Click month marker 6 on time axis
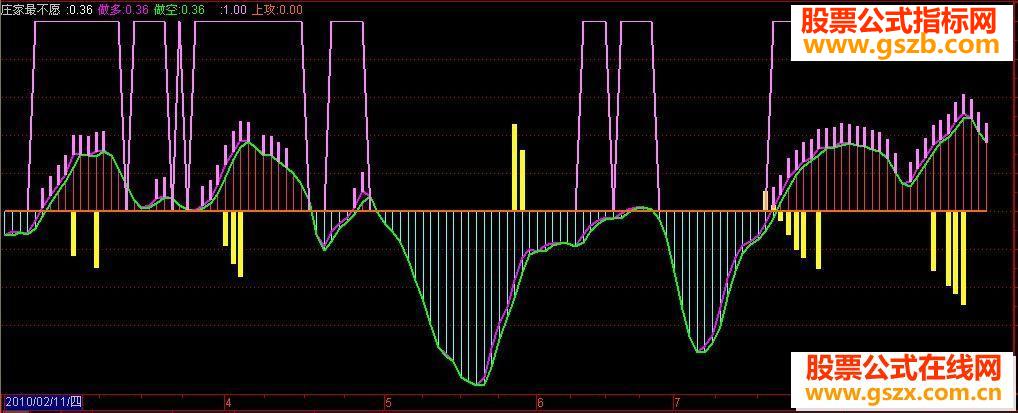Image resolution: width=1018 pixels, height=413 pixels. (x=540, y=403)
